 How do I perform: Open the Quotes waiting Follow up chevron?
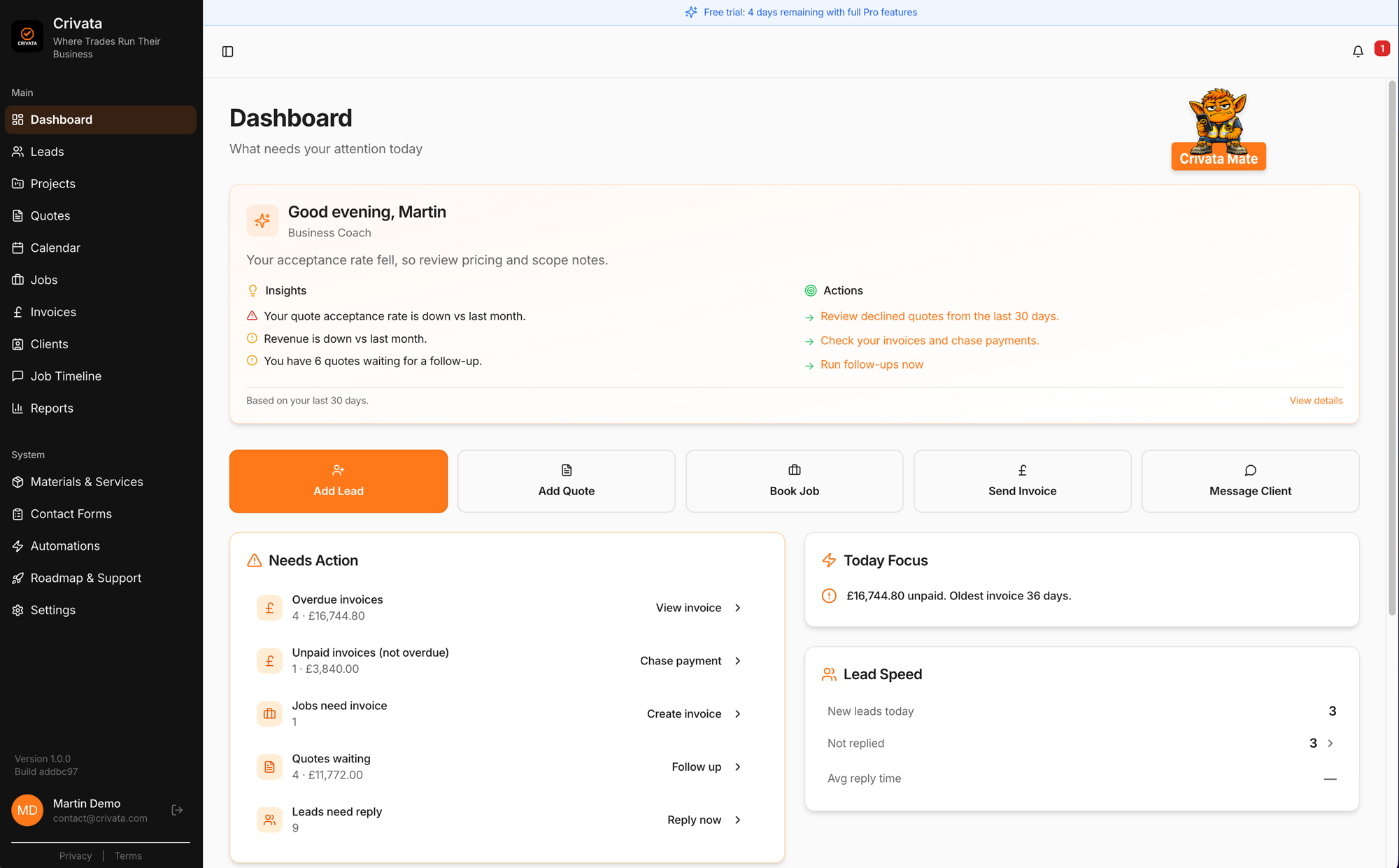pyautogui.click(x=737, y=767)
